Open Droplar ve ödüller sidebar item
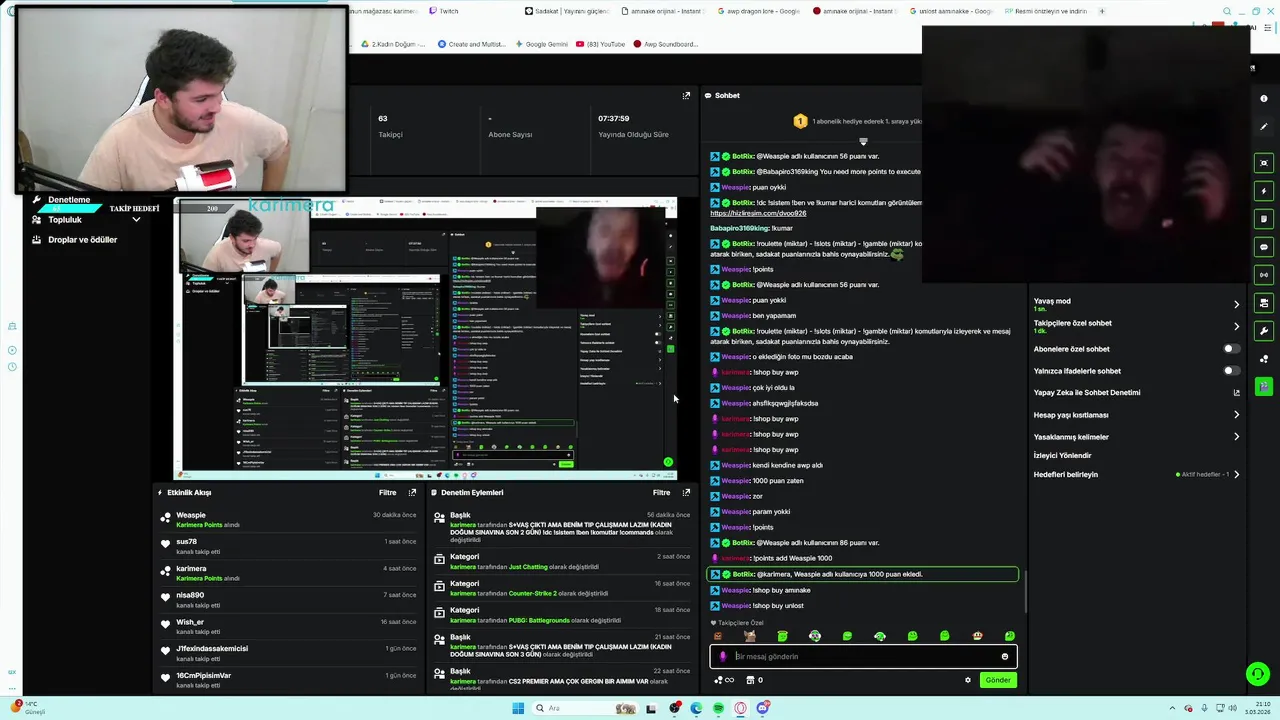 pyautogui.click(x=75, y=240)
